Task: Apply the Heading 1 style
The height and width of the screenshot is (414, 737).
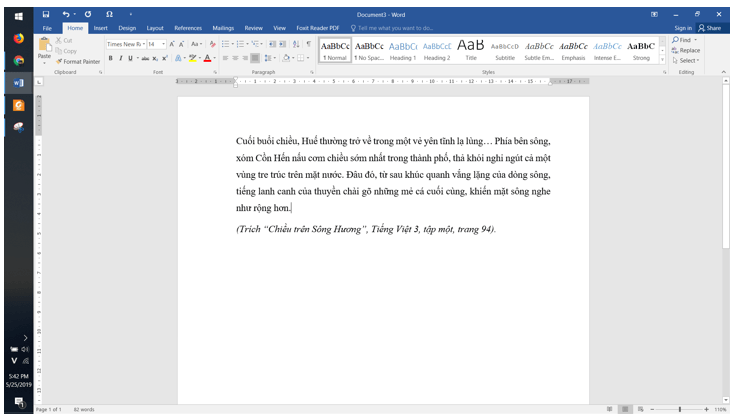Action: click(402, 50)
